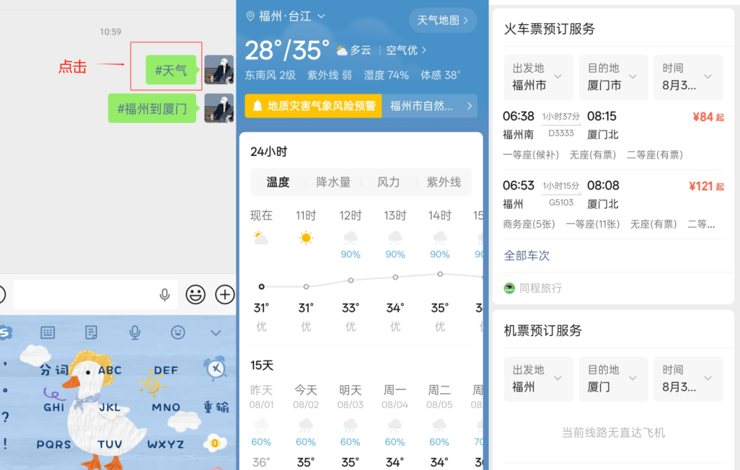Open train destination 目的地 厦门市 dropdown
The width and height of the screenshot is (740, 470).
tap(612, 76)
